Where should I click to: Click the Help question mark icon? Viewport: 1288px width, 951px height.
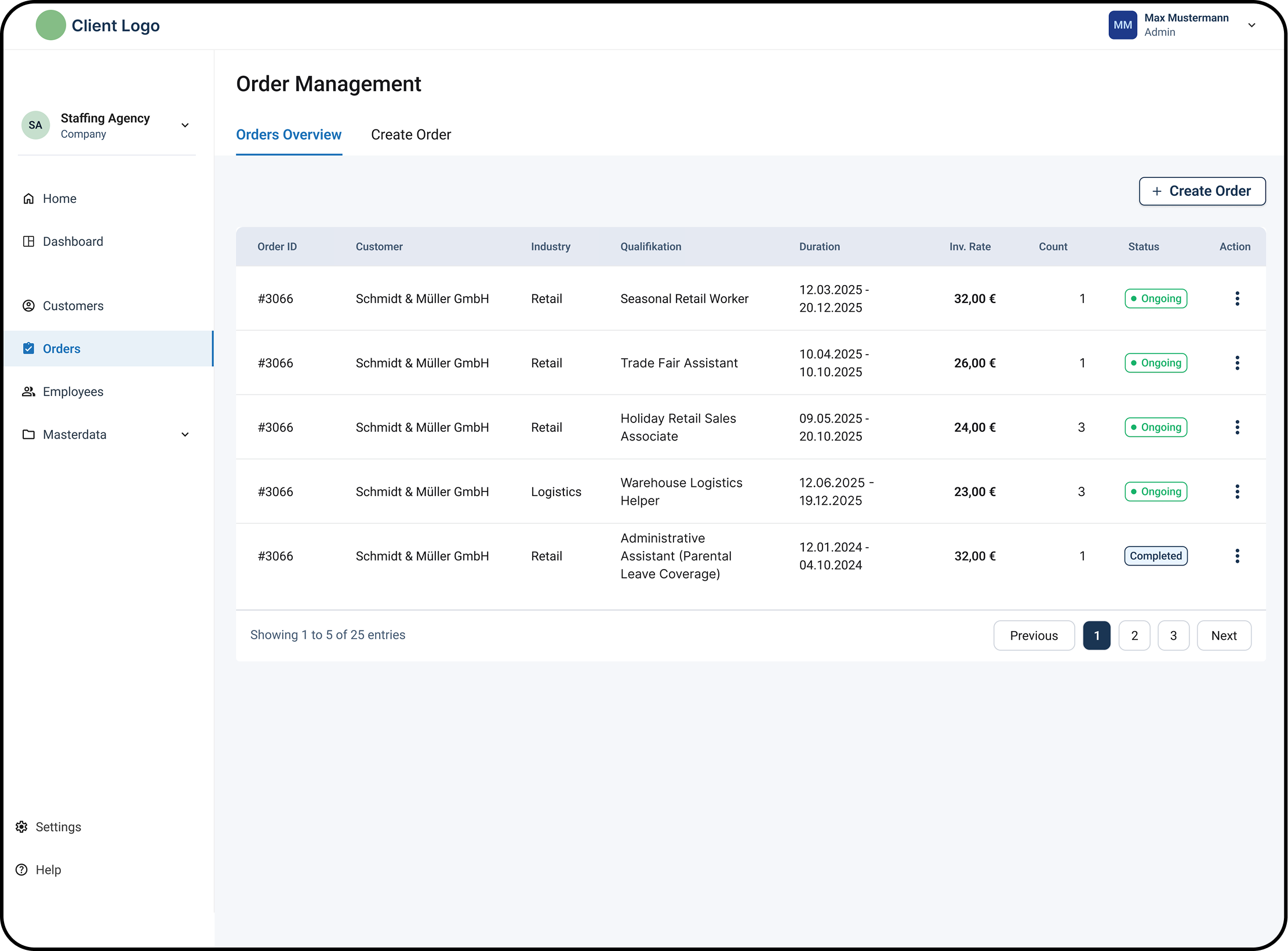point(21,870)
